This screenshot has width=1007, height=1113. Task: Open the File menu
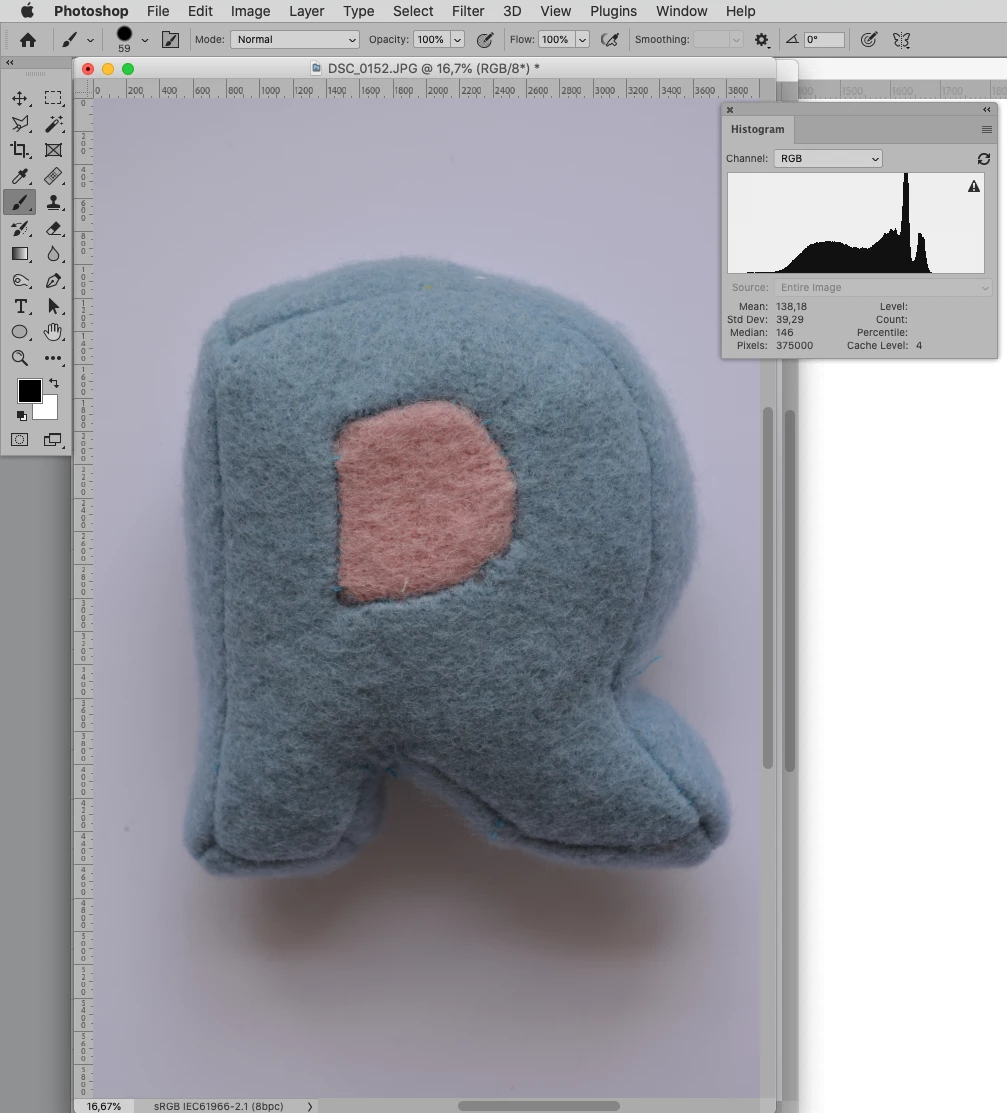(x=158, y=11)
